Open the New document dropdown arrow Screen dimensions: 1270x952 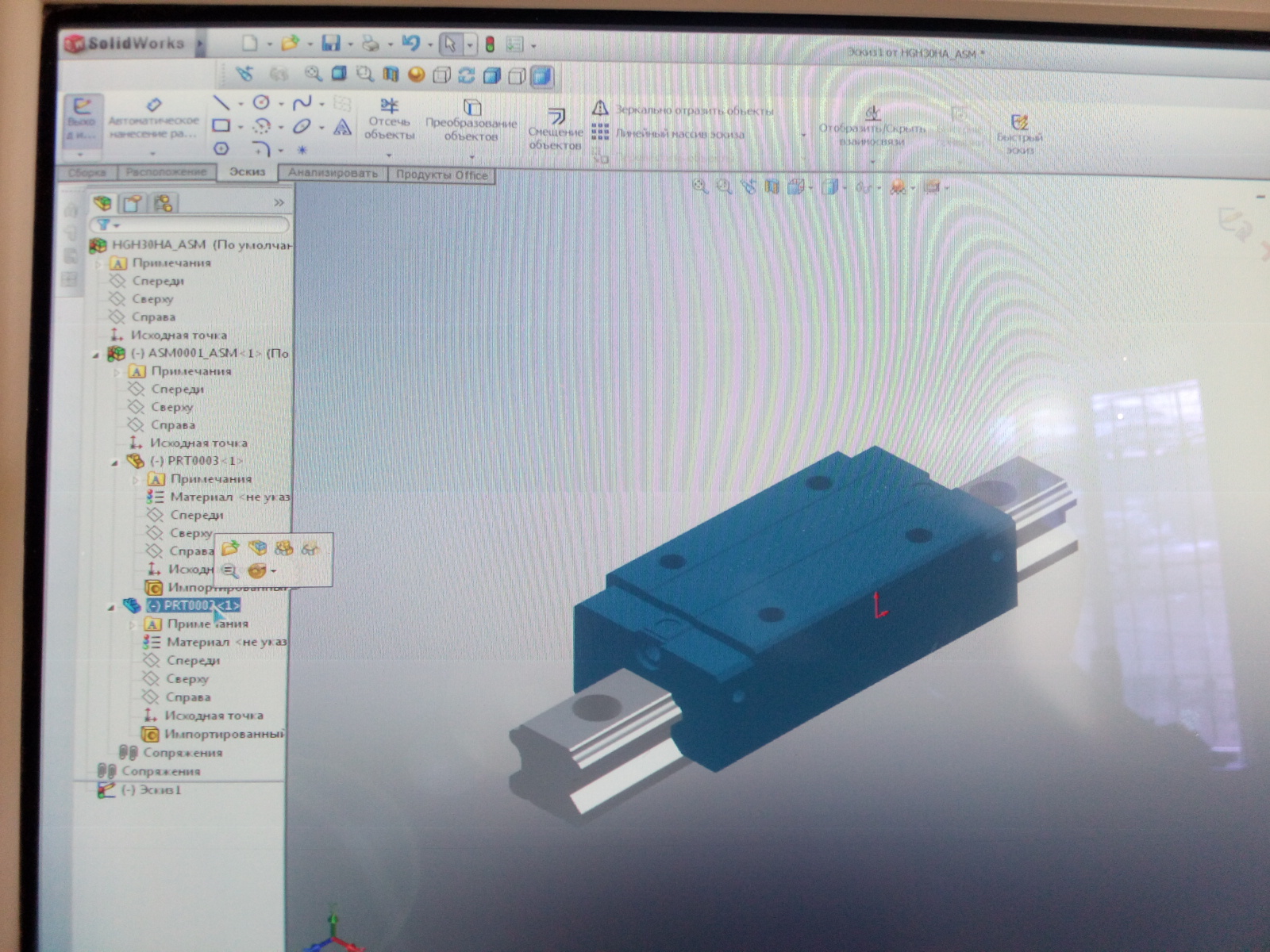(269, 44)
